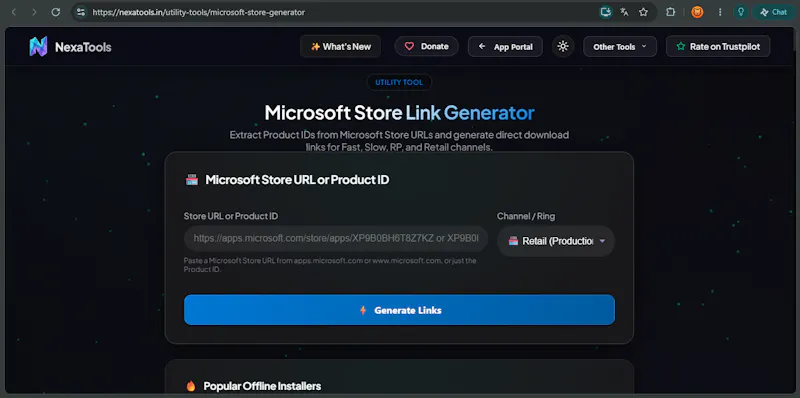Click the NexaTools logo

pos(38,46)
